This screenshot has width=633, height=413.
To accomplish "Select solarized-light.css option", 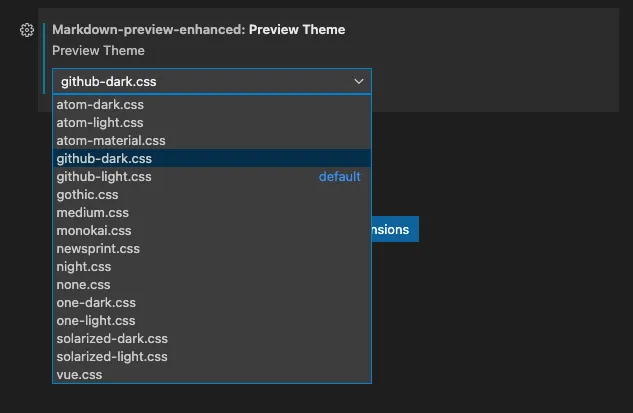I will pos(112,356).
